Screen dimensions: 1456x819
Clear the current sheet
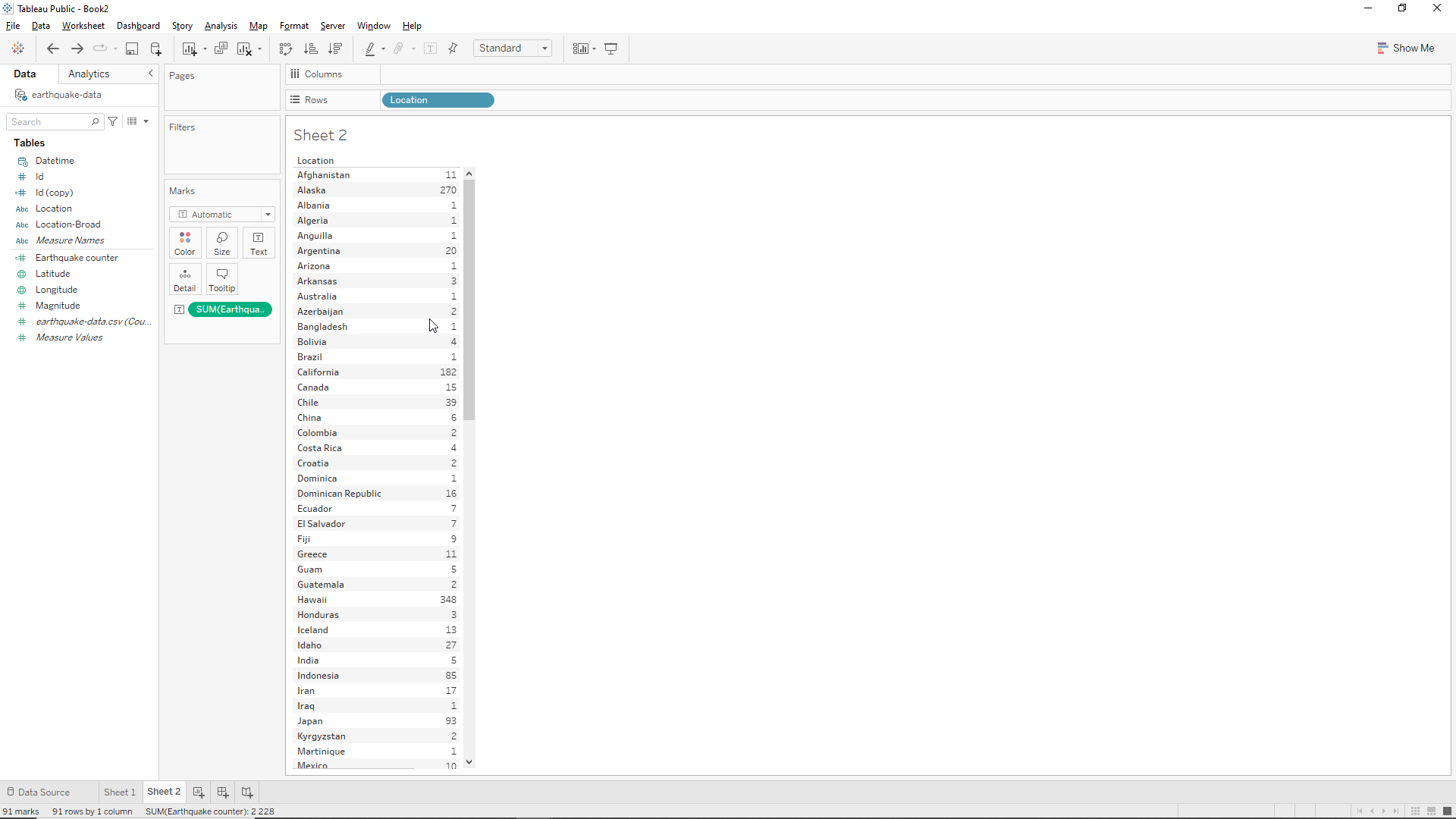pos(244,49)
